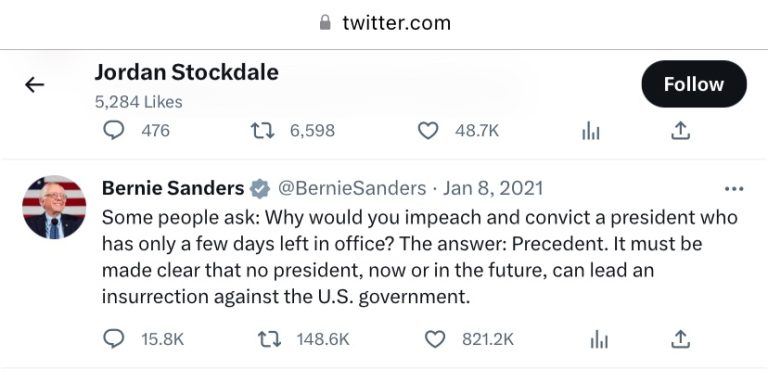Open Bernie Sanders' profile picture

pos(54,207)
